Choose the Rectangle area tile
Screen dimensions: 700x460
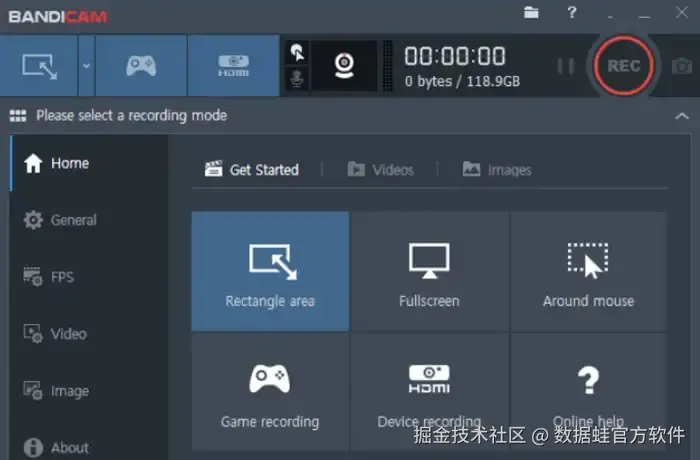tap(271, 272)
